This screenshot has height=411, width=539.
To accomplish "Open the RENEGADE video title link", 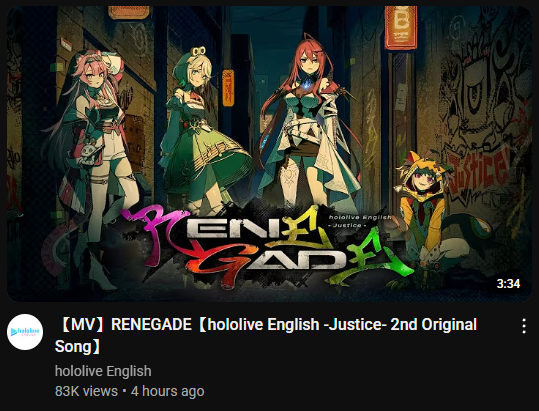I will (x=266, y=335).
